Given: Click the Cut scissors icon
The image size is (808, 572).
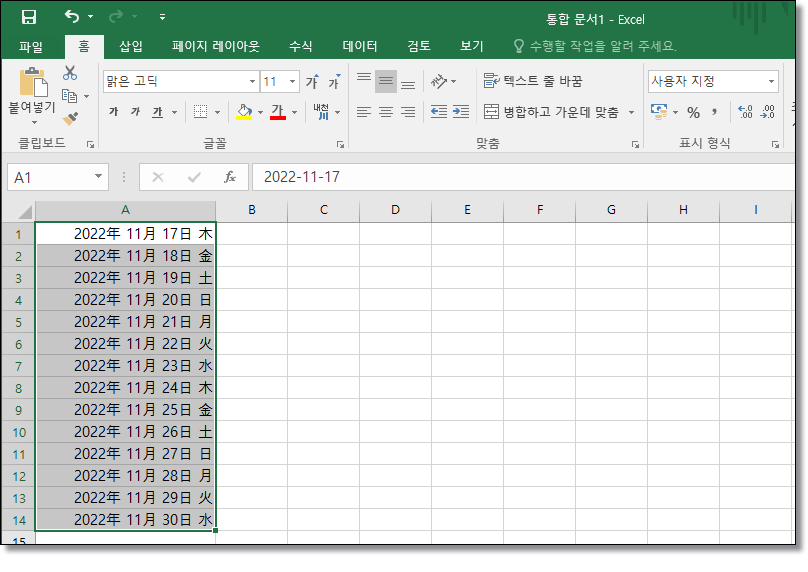Looking at the screenshot, I should (70, 73).
